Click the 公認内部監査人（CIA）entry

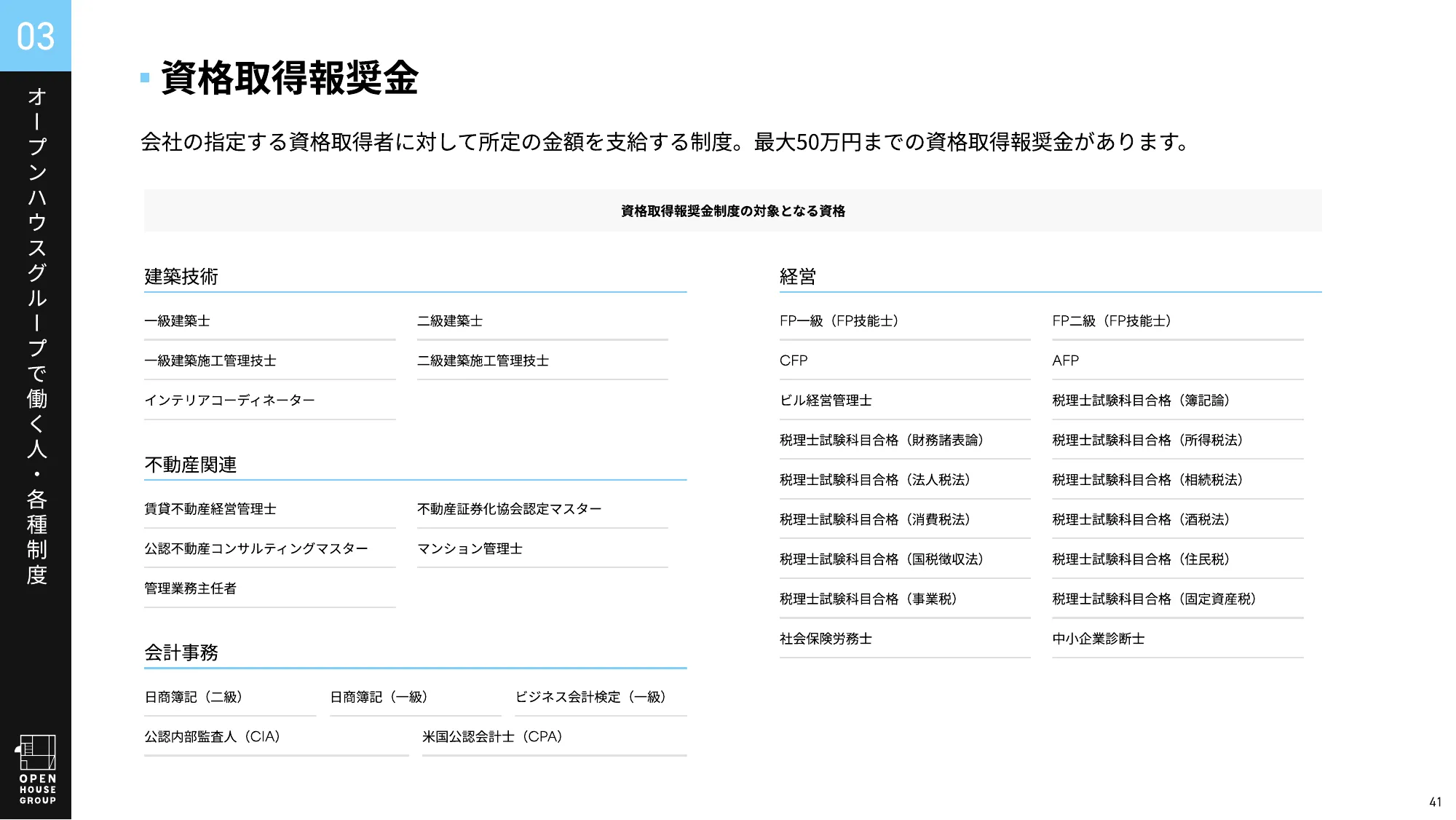212,736
